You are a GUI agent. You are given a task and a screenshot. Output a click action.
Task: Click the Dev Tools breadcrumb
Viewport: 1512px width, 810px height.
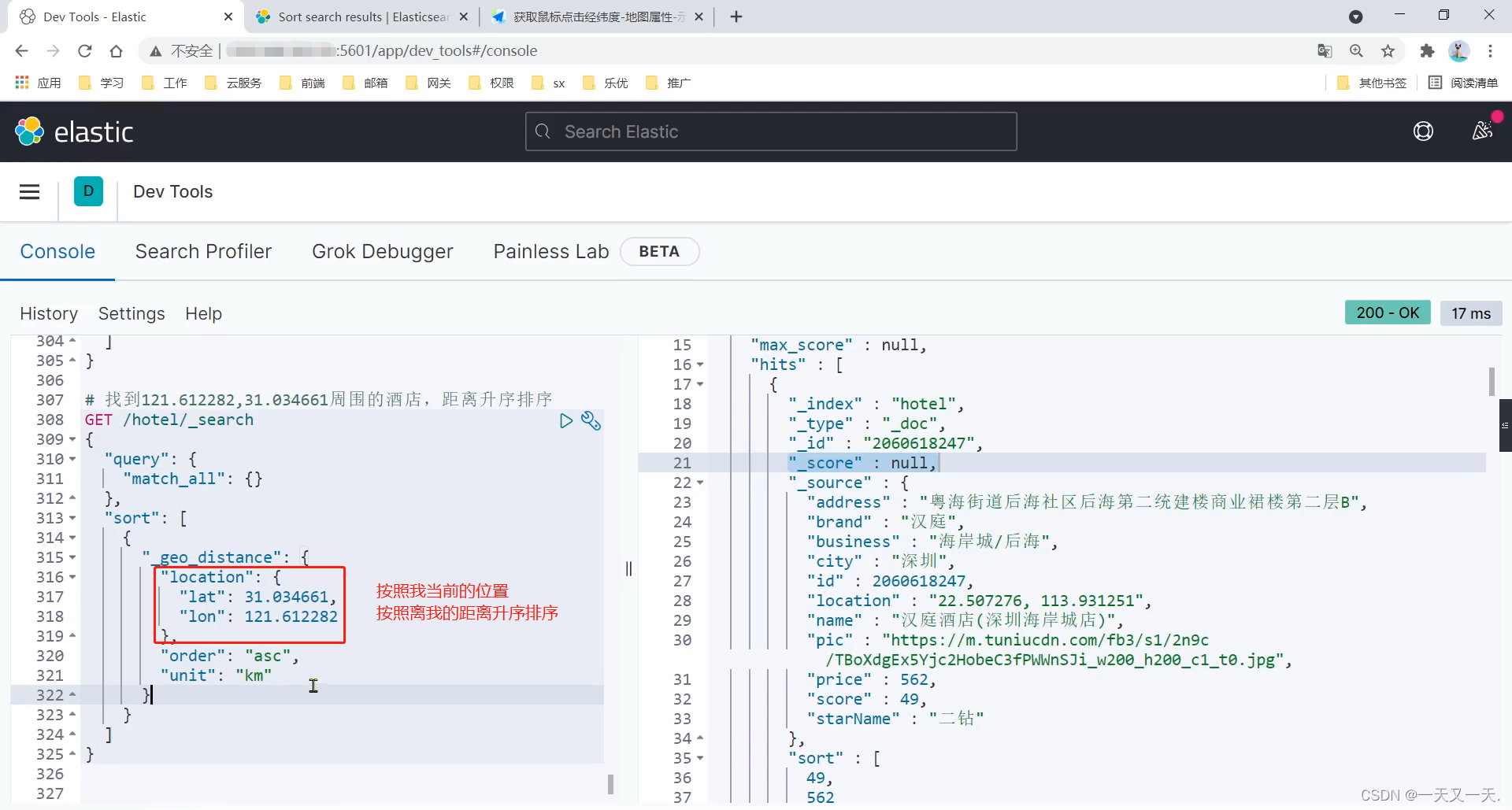[x=172, y=191]
